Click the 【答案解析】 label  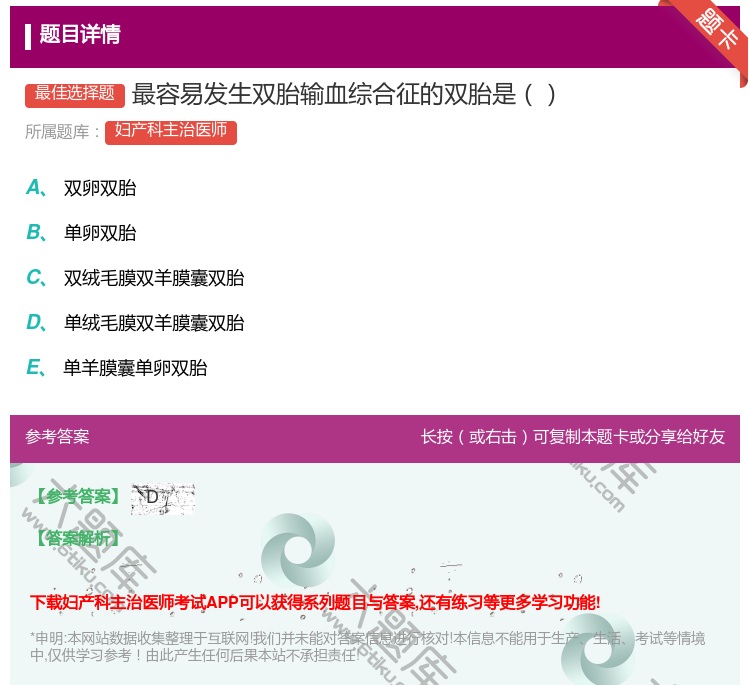(x=79, y=539)
